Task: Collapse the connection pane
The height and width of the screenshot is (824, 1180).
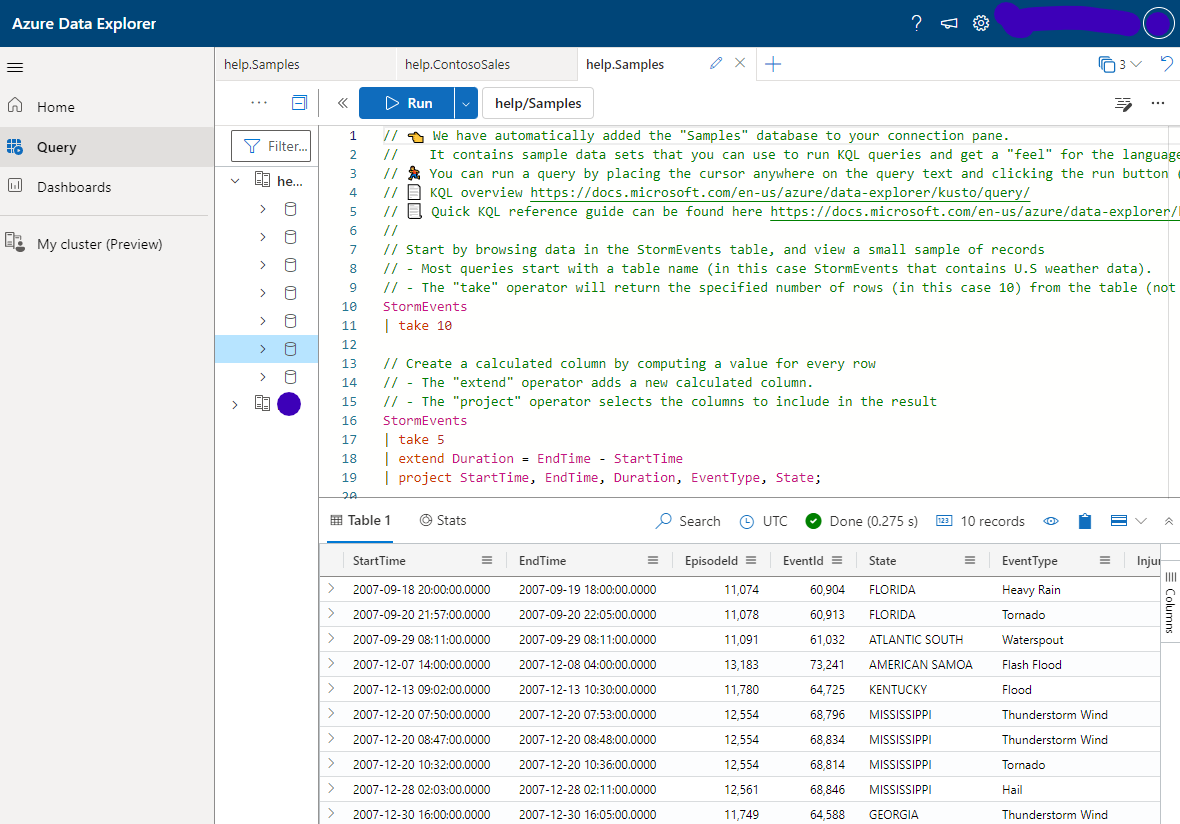Action: click(x=342, y=103)
